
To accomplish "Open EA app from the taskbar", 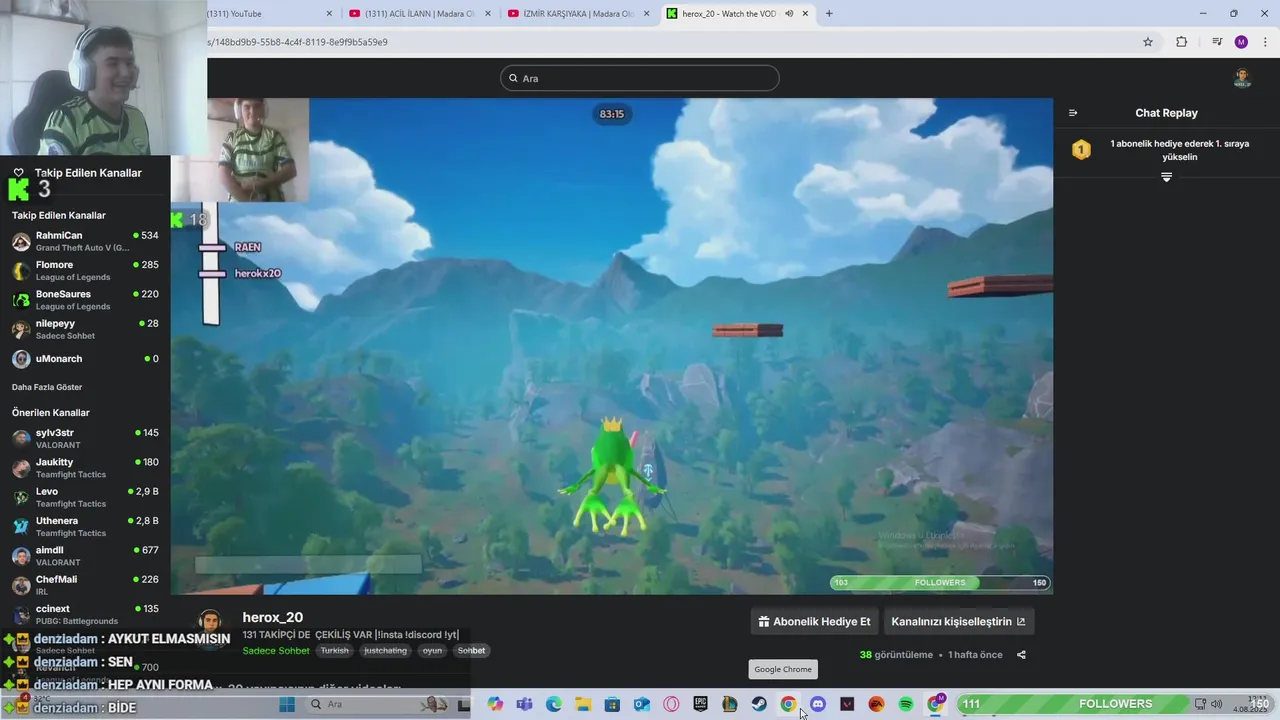I will (x=877, y=705).
